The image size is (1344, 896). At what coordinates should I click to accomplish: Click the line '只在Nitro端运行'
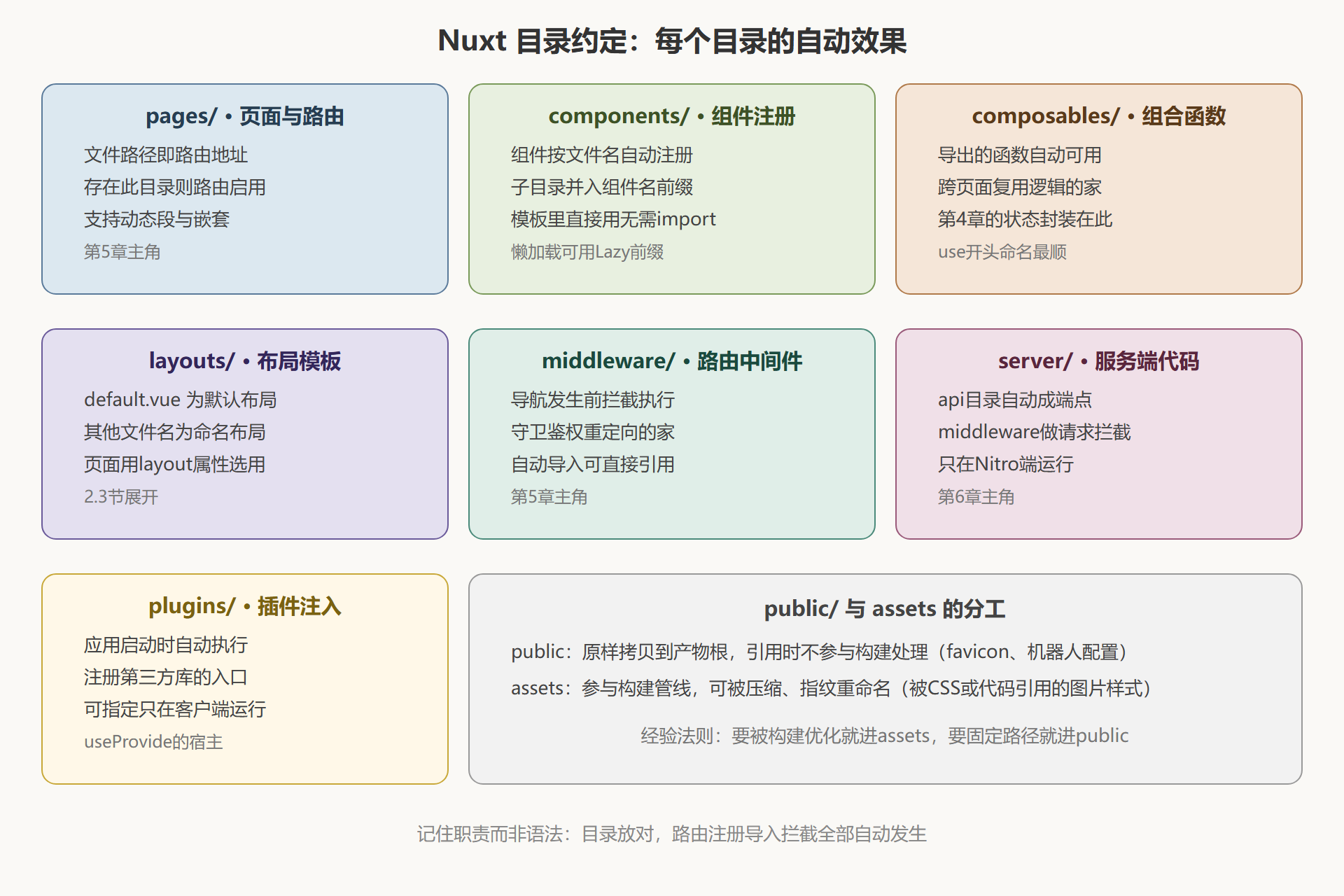pyautogui.click(x=1006, y=464)
